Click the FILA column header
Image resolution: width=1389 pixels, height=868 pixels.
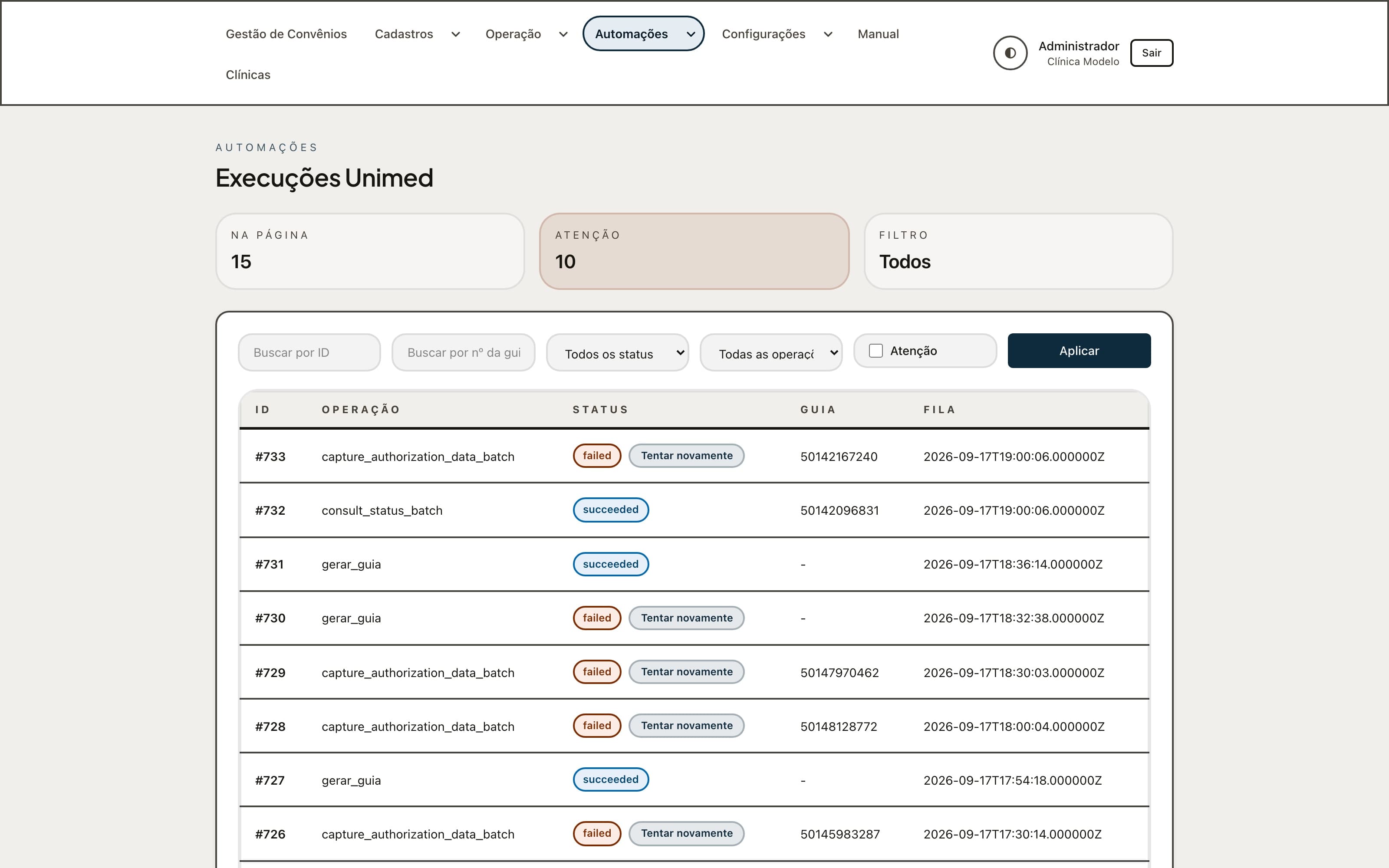click(x=939, y=410)
